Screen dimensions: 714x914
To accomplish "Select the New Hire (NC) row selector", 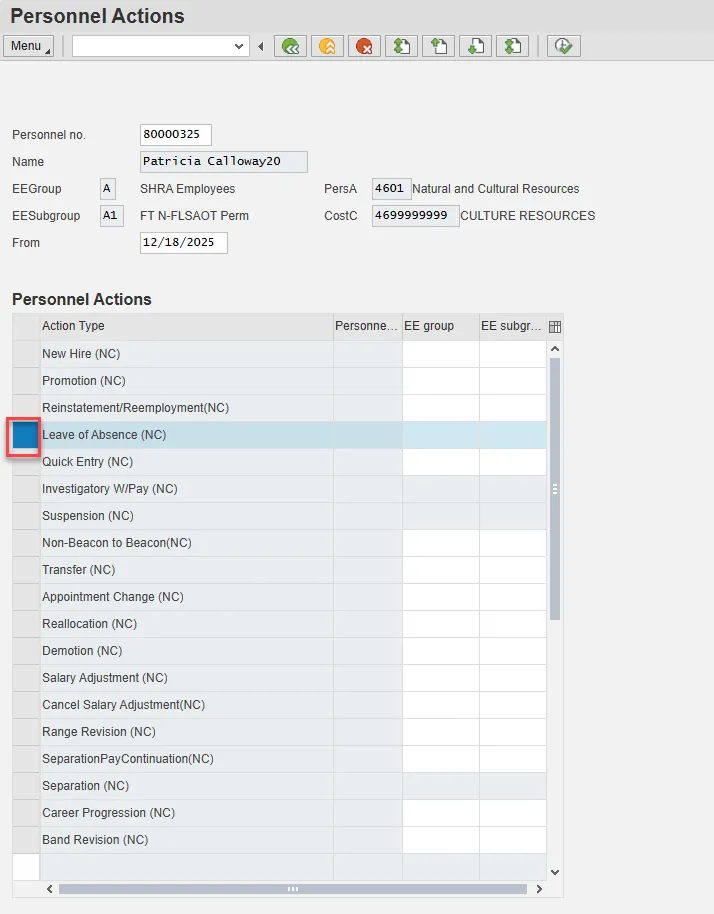I will tap(26, 354).
